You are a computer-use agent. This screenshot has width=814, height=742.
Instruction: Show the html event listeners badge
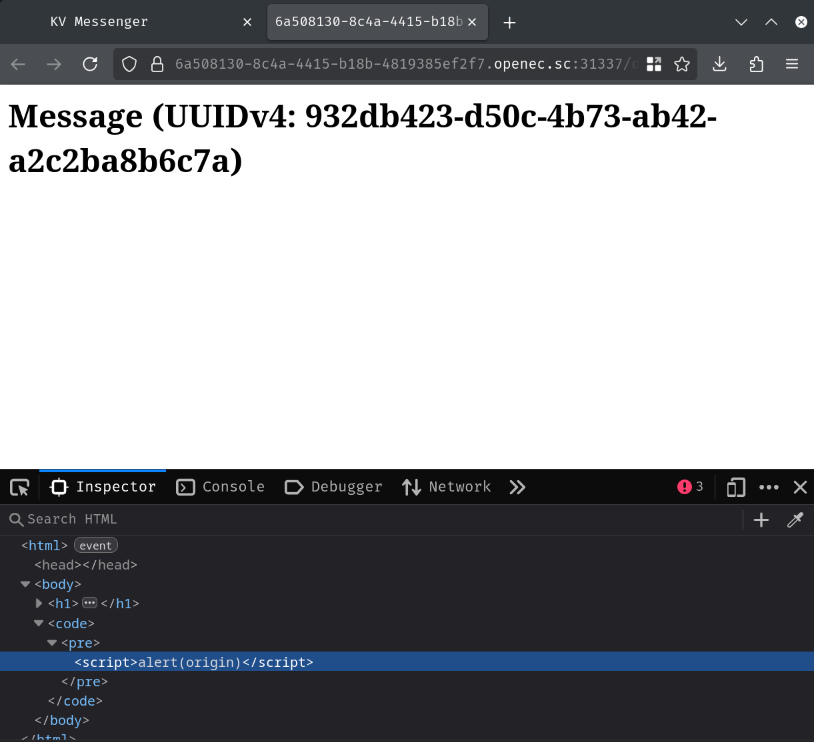point(96,546)
